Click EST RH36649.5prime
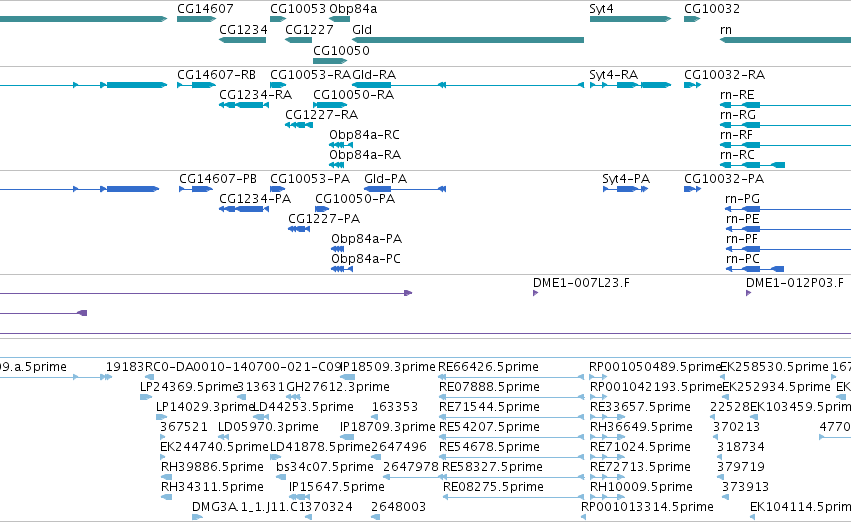Viewport: 851px width, 522px height. 641,427
